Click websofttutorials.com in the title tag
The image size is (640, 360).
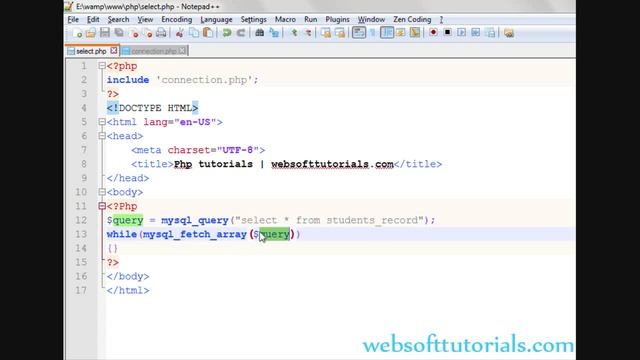point(332,164)
